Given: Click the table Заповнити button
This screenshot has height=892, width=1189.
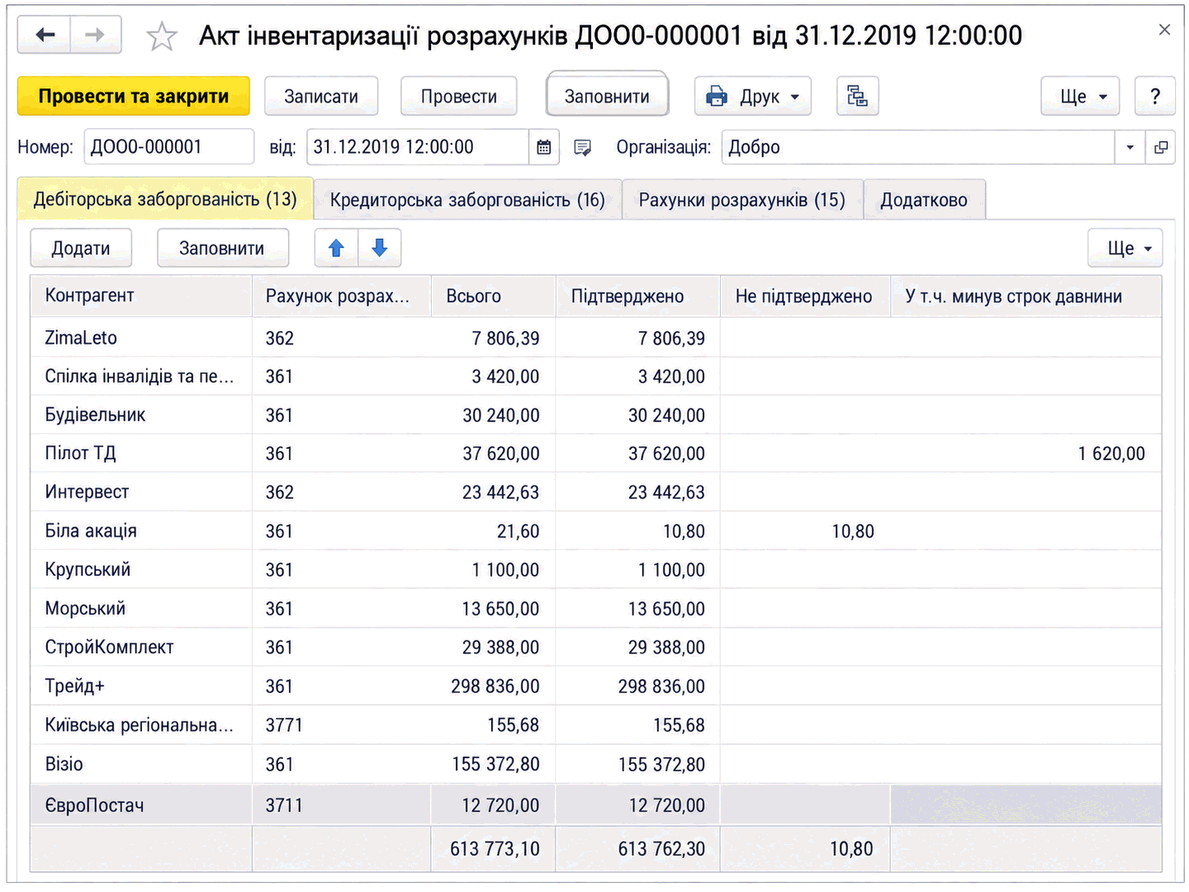Looking at the screenshot, I should (x=222, y=248).
